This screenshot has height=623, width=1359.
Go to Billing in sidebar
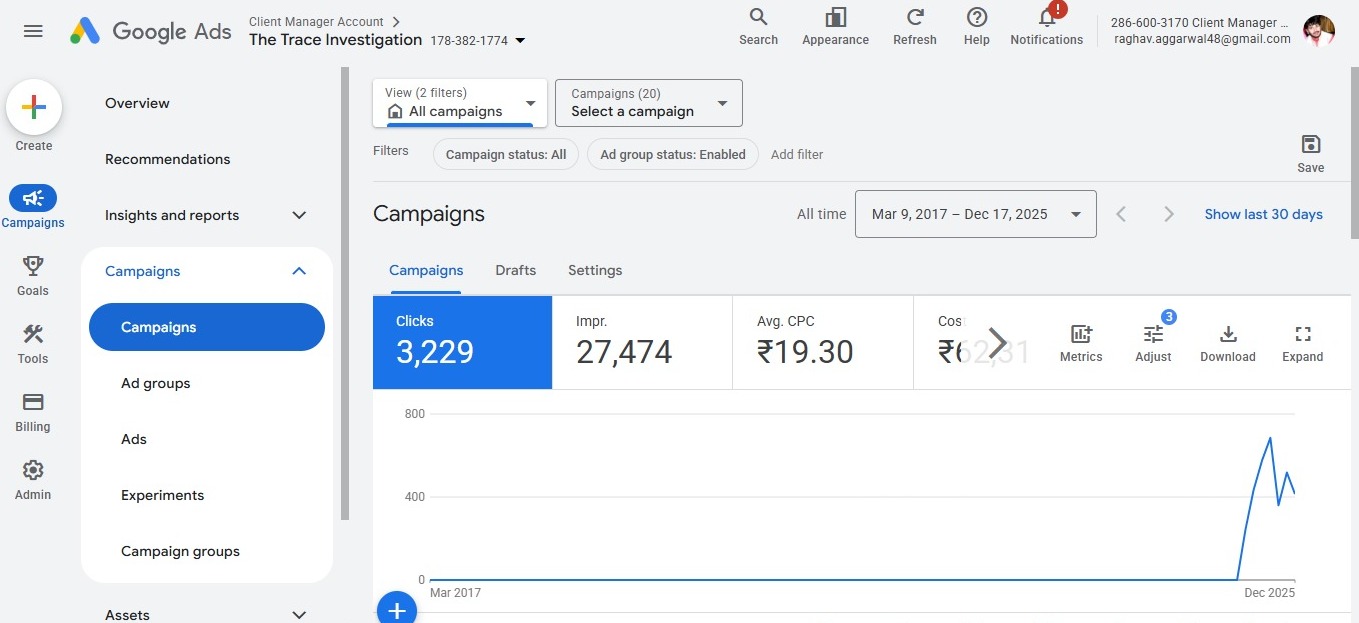[33, 402]
